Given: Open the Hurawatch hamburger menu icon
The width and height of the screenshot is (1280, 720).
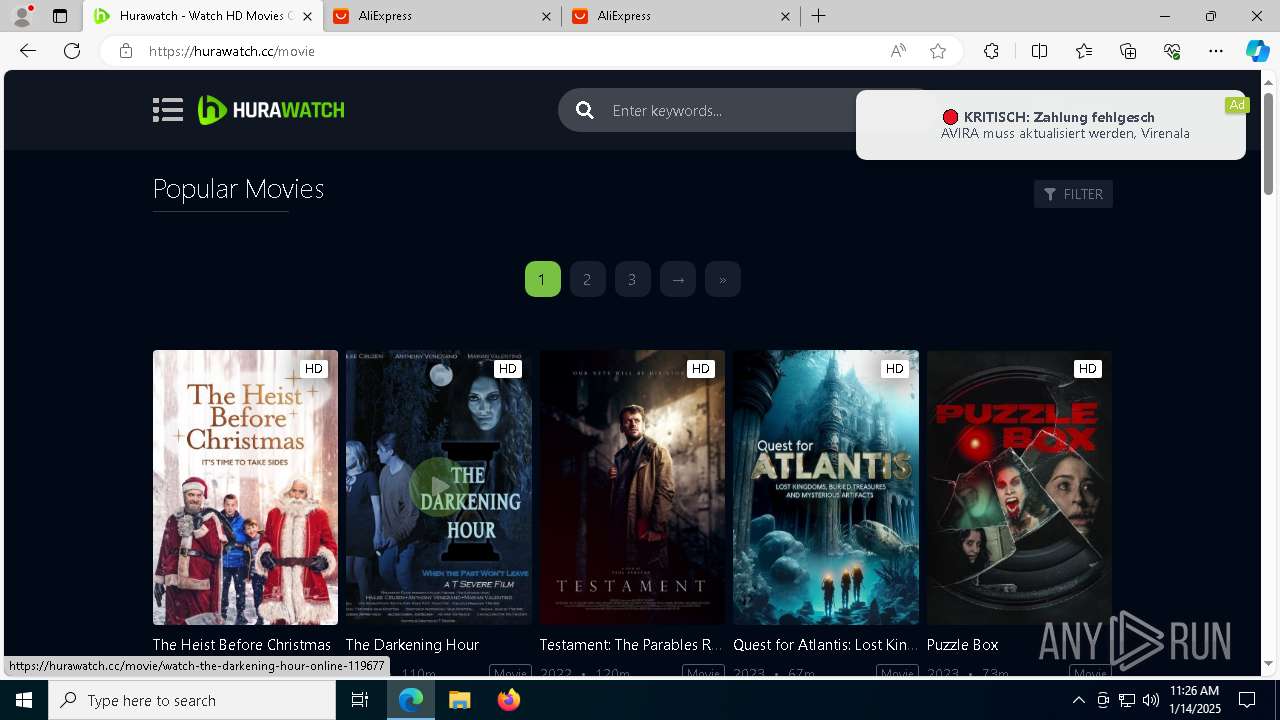Looking at the screenshot, I should tap(168, 110).
